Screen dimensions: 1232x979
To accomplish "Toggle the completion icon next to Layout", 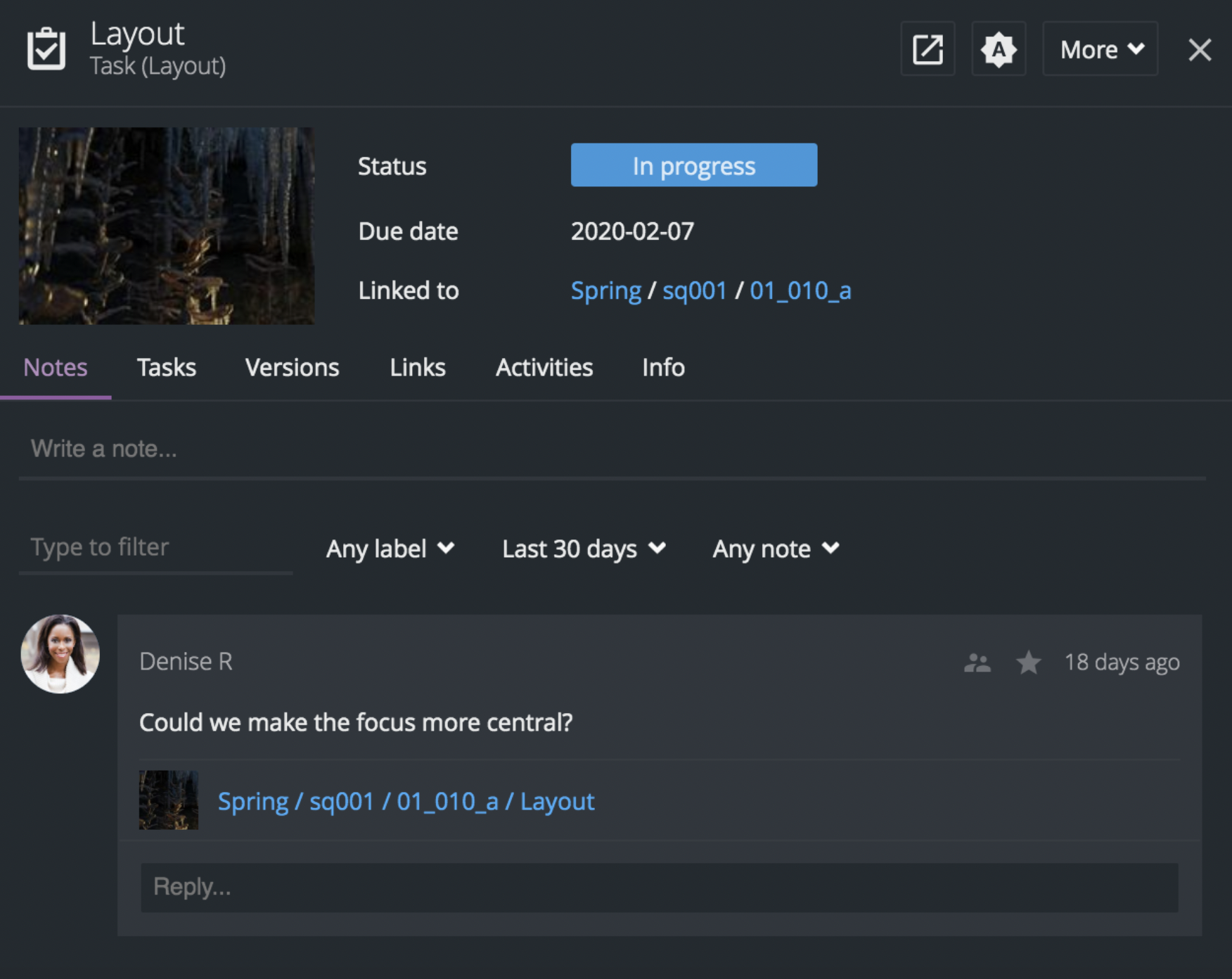I will click(x=46, y=48).
